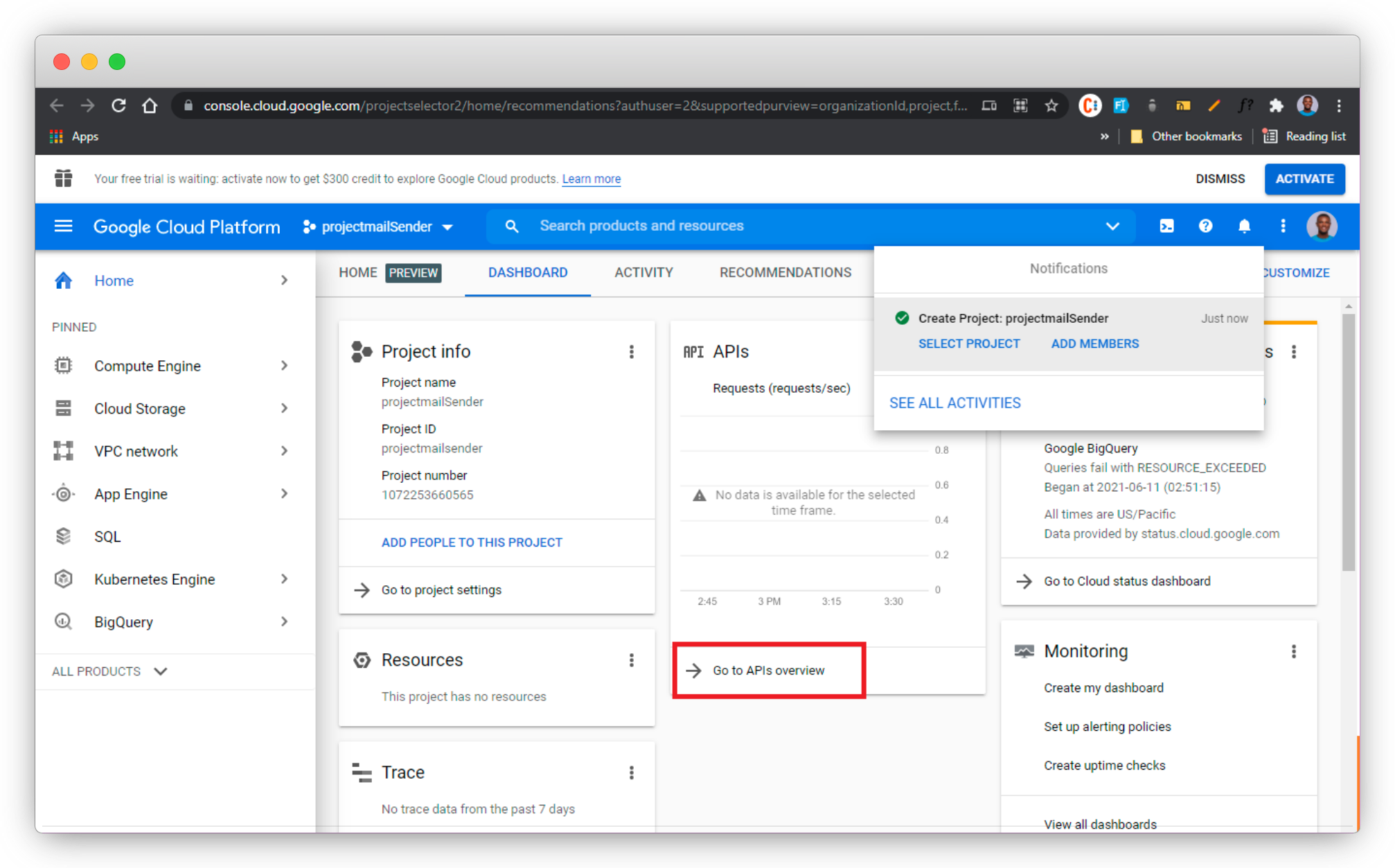Click the Cloud Storage icon
Image resolution: width=1395 pixels, height=868 pixels.
click(x=63, y=409)
